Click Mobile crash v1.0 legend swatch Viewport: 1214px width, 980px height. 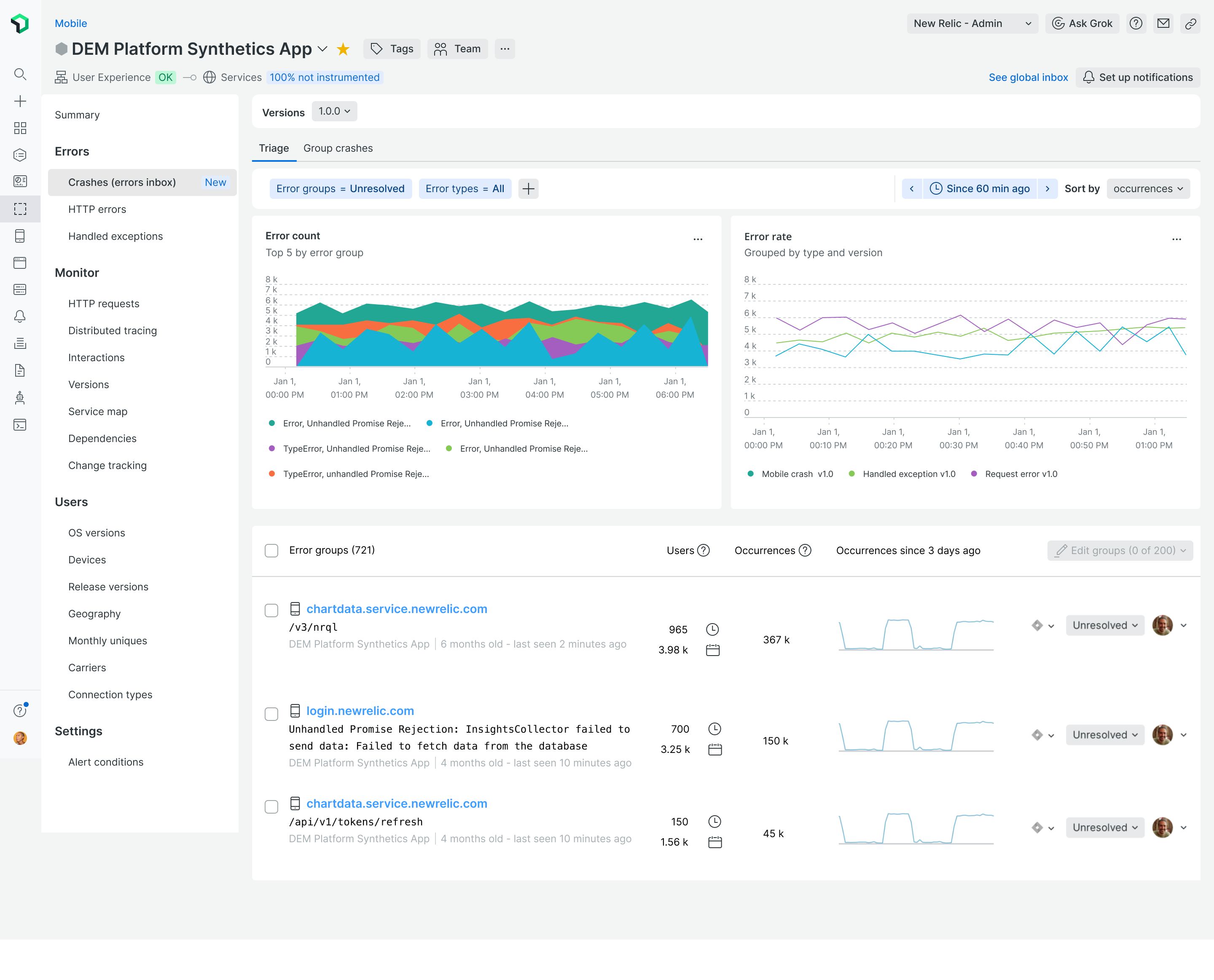coord(750,474)
